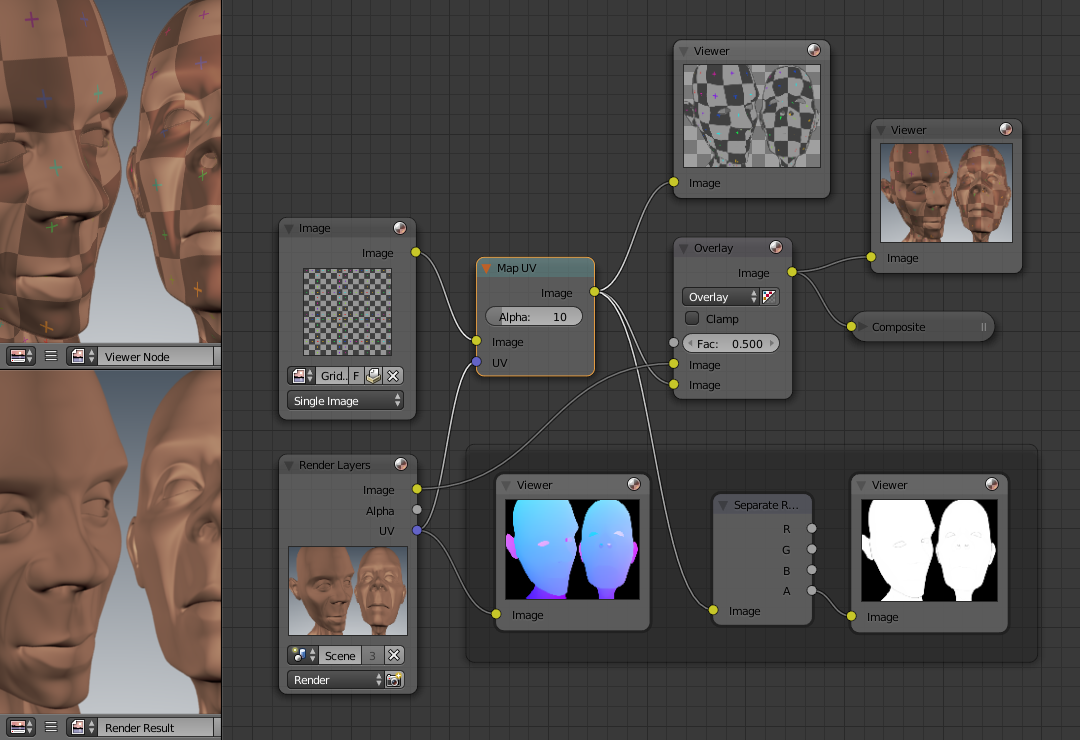Image resolution: width=1080 pixels, height=740 pixels.
Task: Click the Composite node input socket
Action: 851,327
